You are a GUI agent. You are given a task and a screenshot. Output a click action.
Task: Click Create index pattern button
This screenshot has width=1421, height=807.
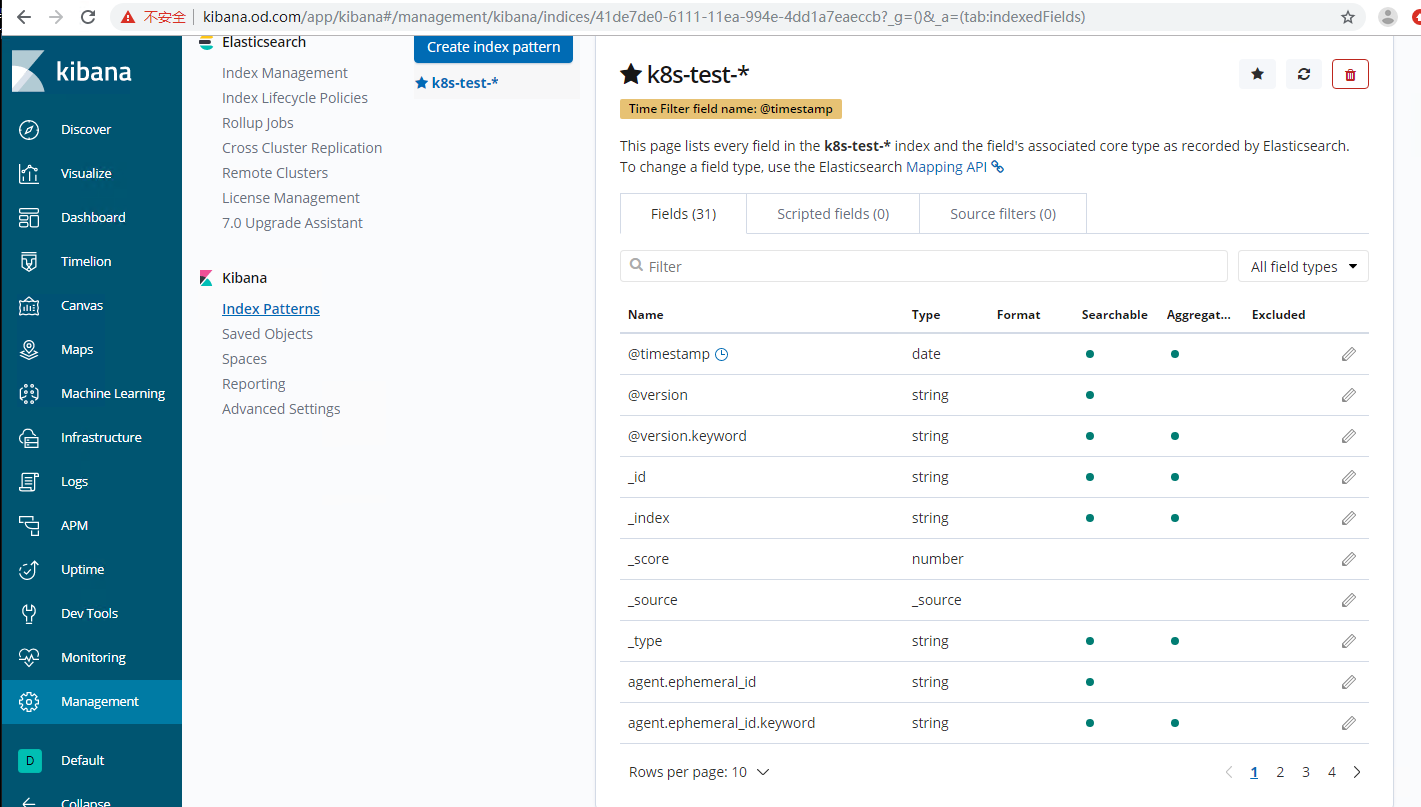pos(493,47)
